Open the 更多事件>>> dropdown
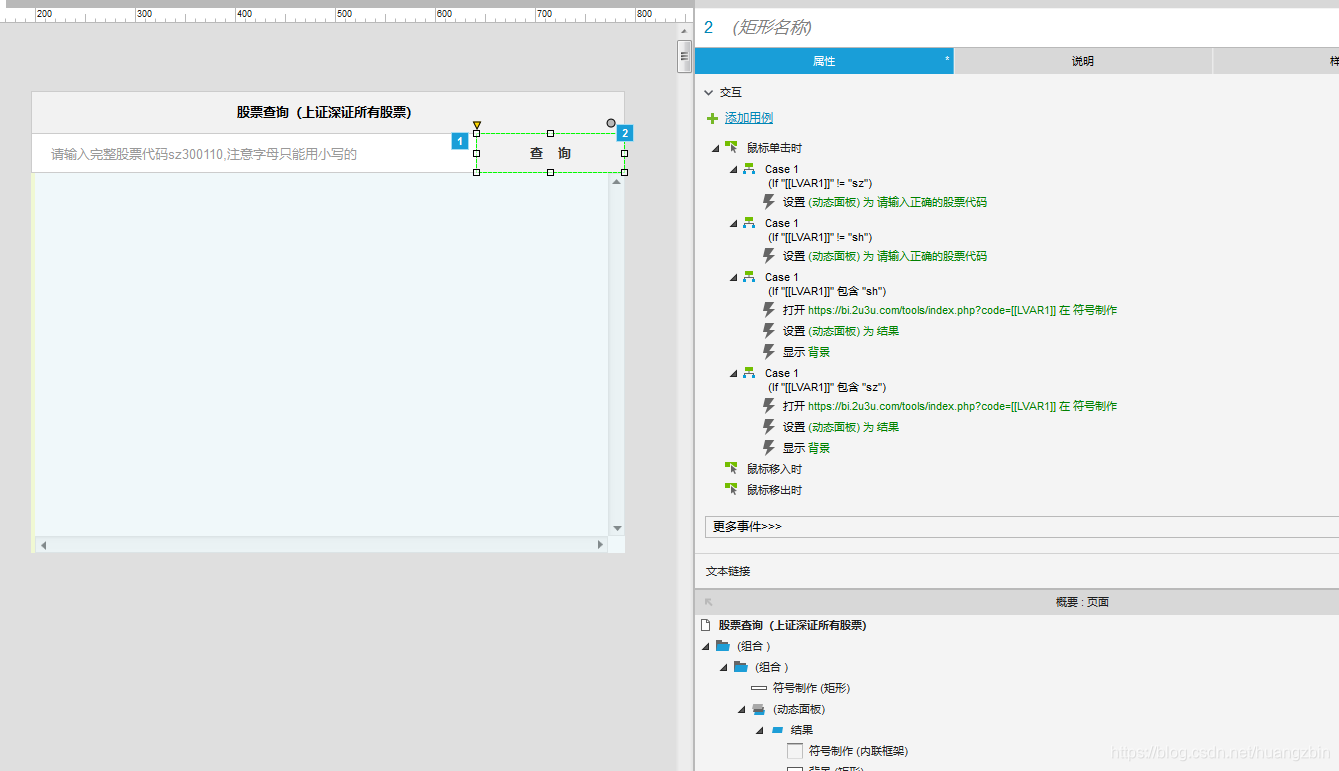Screen dimensions: 1339x771 (1022, 527)
